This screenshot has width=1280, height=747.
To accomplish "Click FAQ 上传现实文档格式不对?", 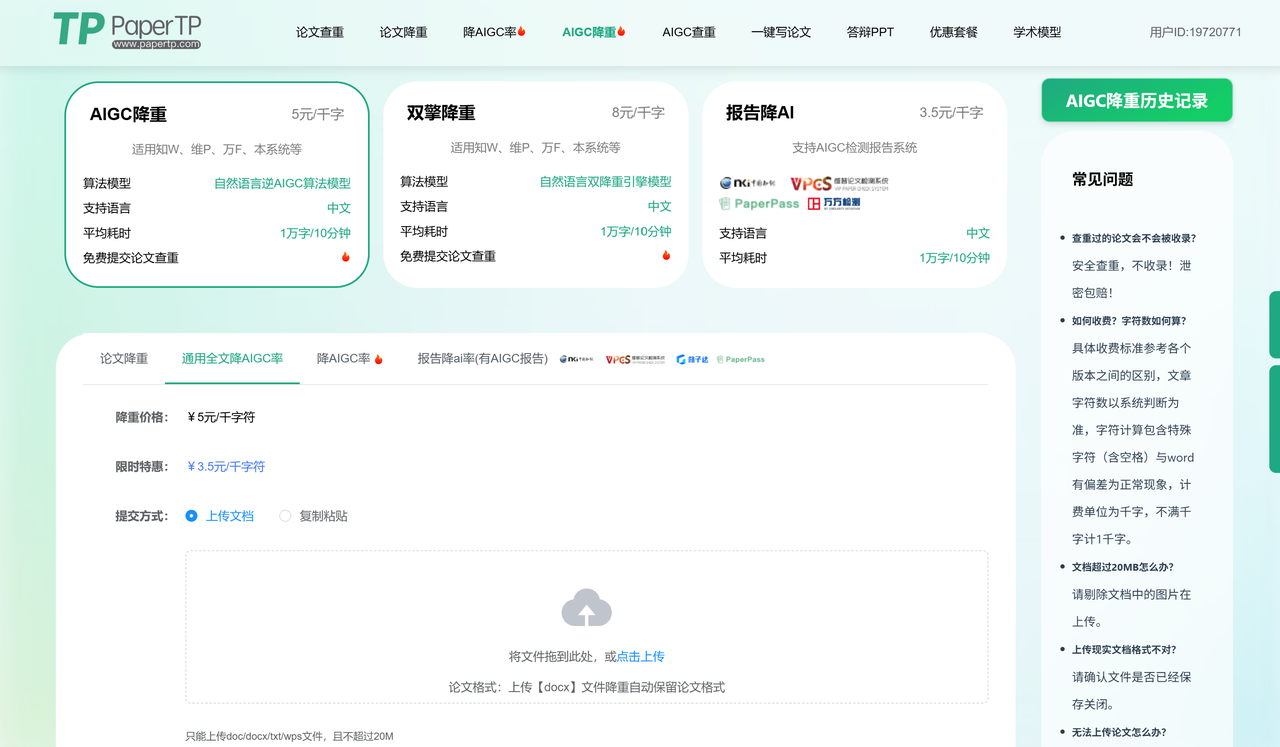I will (x=1126, y=649).
